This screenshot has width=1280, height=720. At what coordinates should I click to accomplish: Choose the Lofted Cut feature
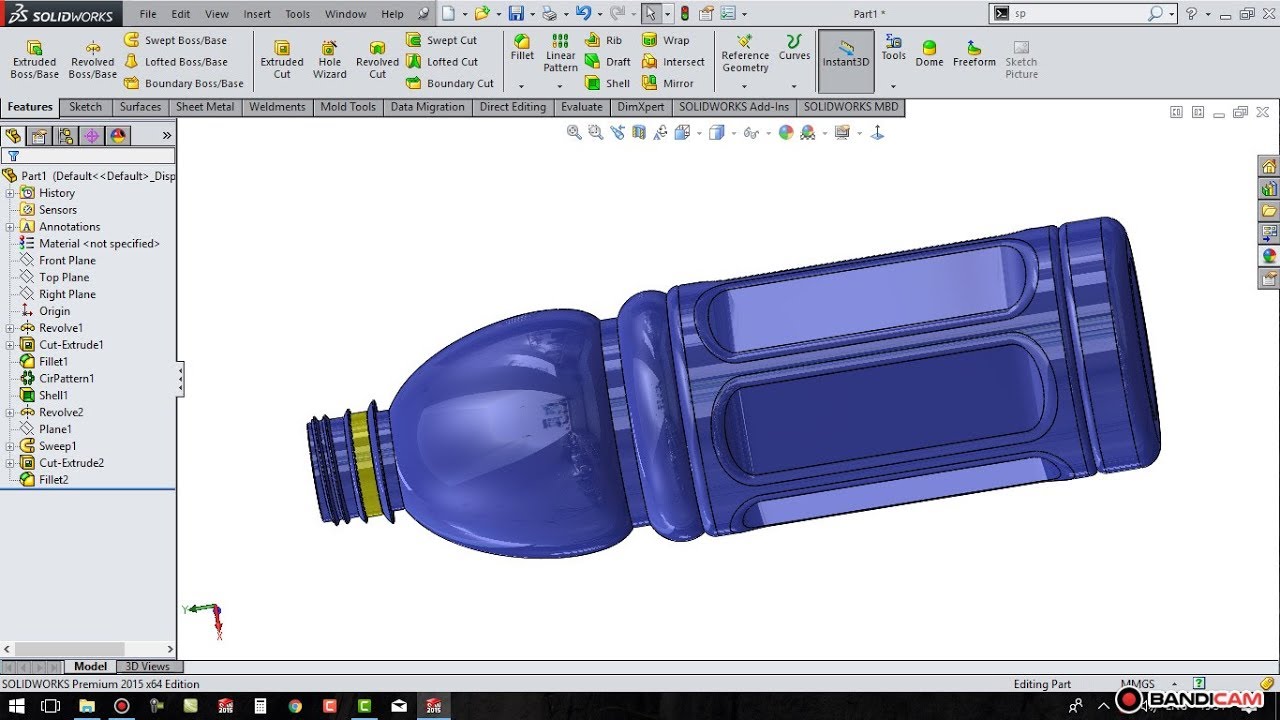tap(441, 62)
